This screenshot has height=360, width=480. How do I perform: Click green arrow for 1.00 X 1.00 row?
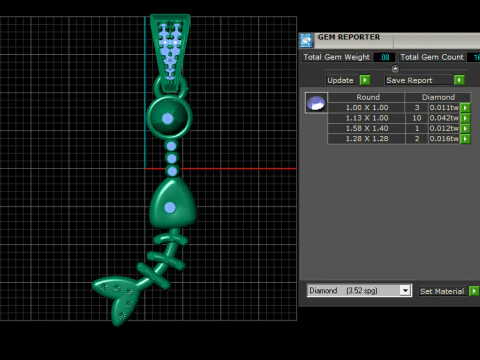465,108
